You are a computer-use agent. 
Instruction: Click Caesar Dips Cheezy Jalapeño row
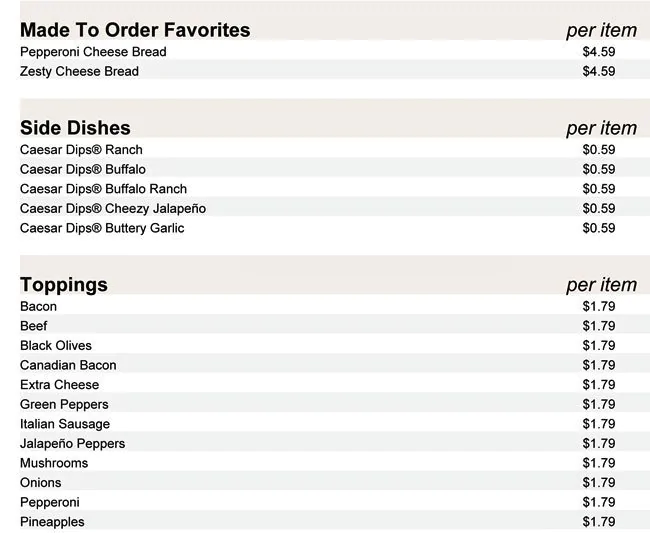point(335,208)
